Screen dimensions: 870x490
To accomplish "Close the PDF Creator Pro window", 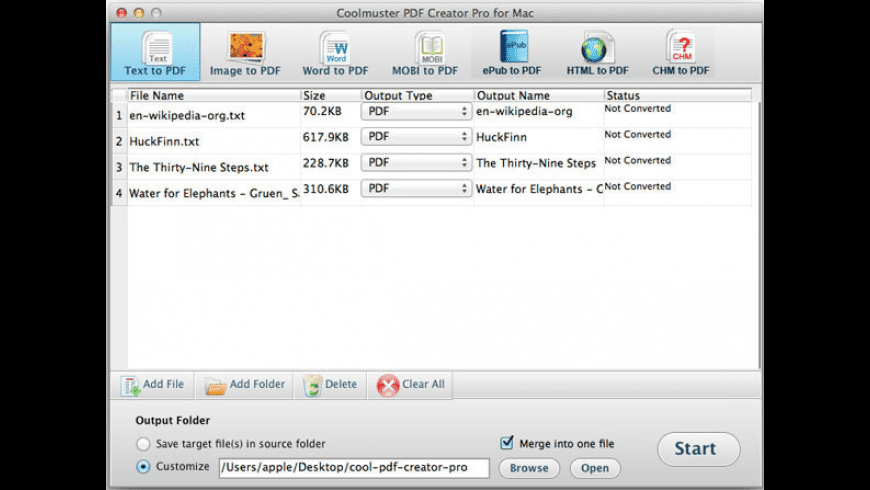I will point(122,12).
